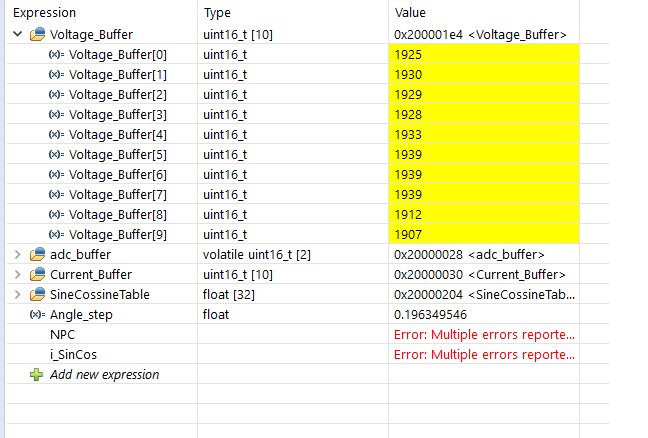
Task: Click the Voltage_Buffer folder icon
Action: [38, 34]
